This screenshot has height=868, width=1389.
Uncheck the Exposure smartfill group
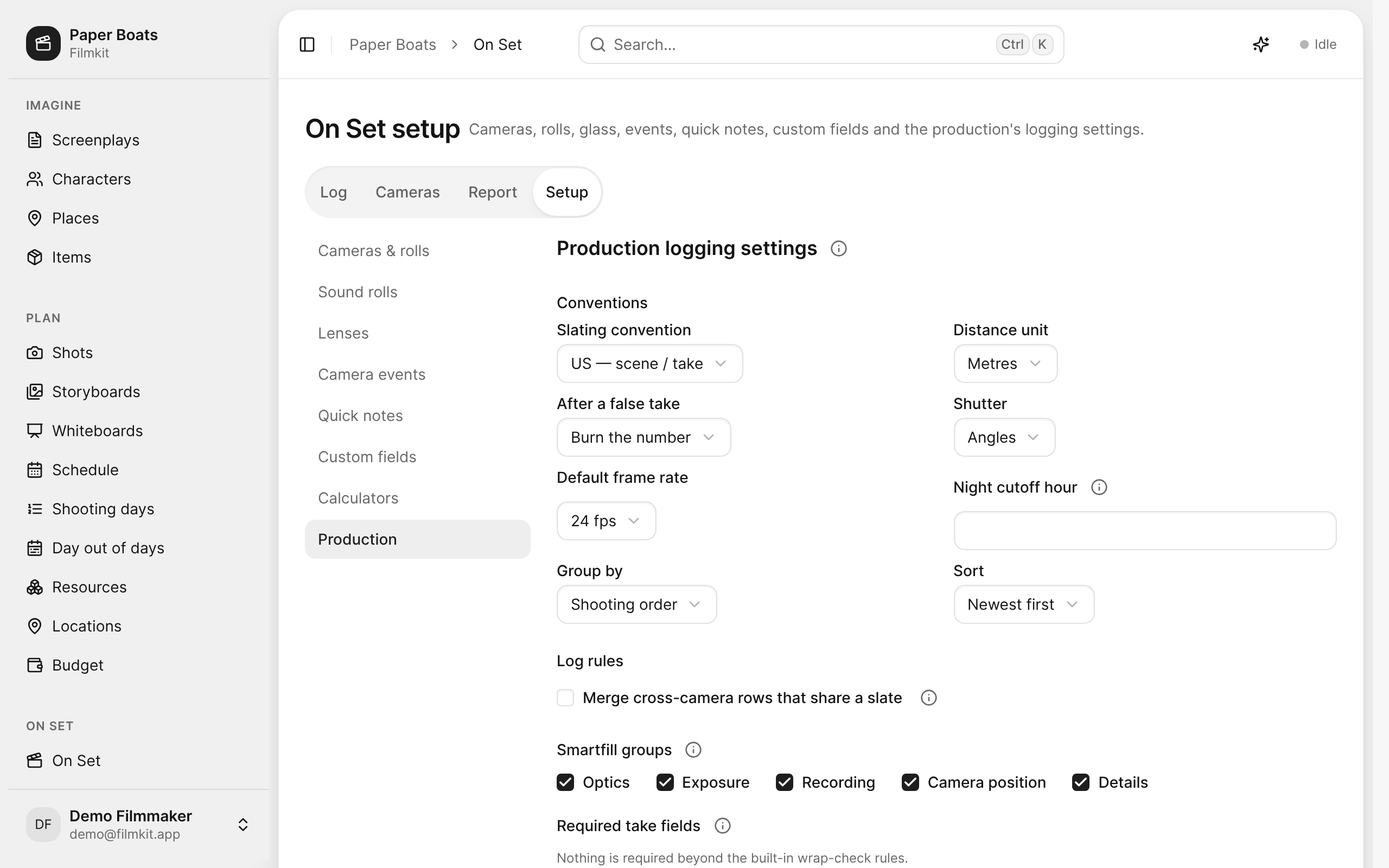tap(665, 782)
